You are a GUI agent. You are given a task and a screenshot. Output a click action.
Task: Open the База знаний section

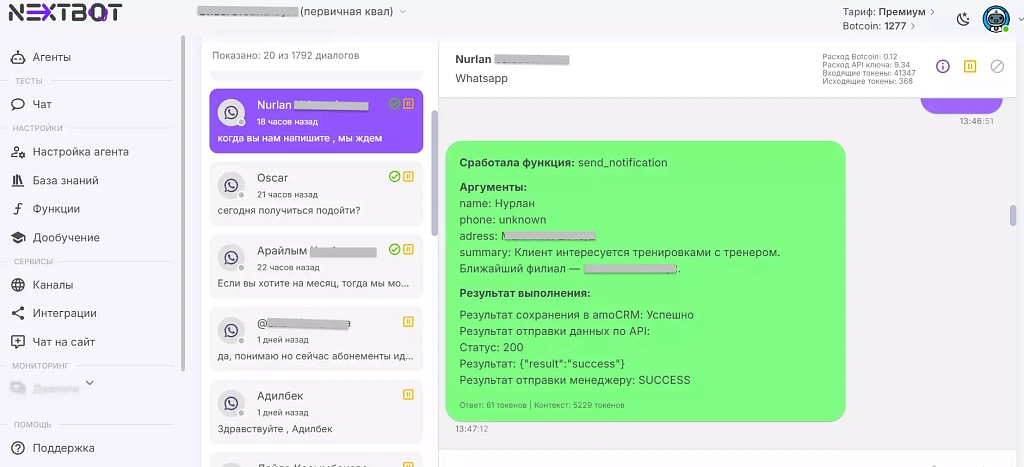(x=65, y=181)
